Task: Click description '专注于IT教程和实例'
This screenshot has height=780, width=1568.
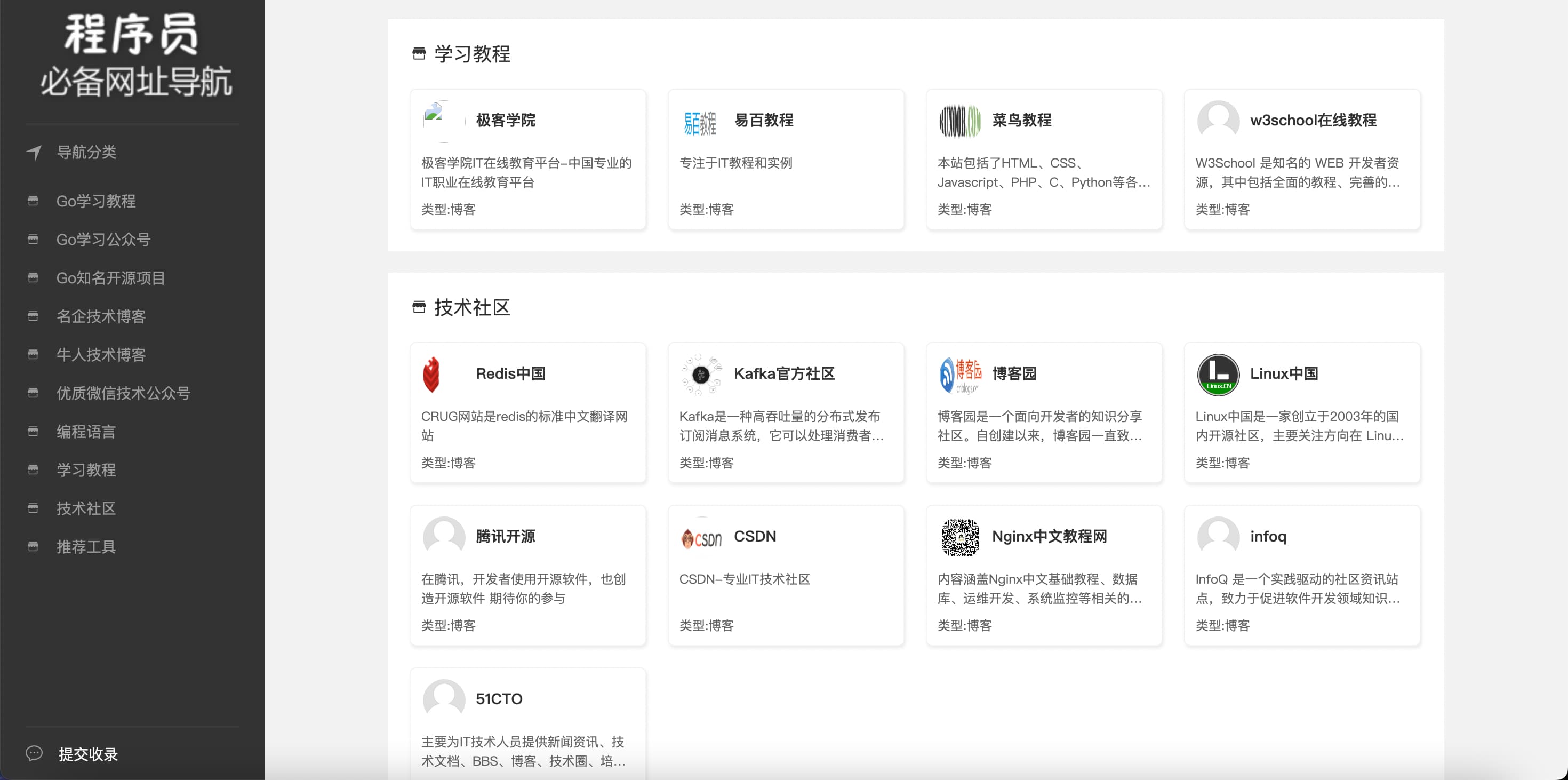Action: [x=735, y=163]
